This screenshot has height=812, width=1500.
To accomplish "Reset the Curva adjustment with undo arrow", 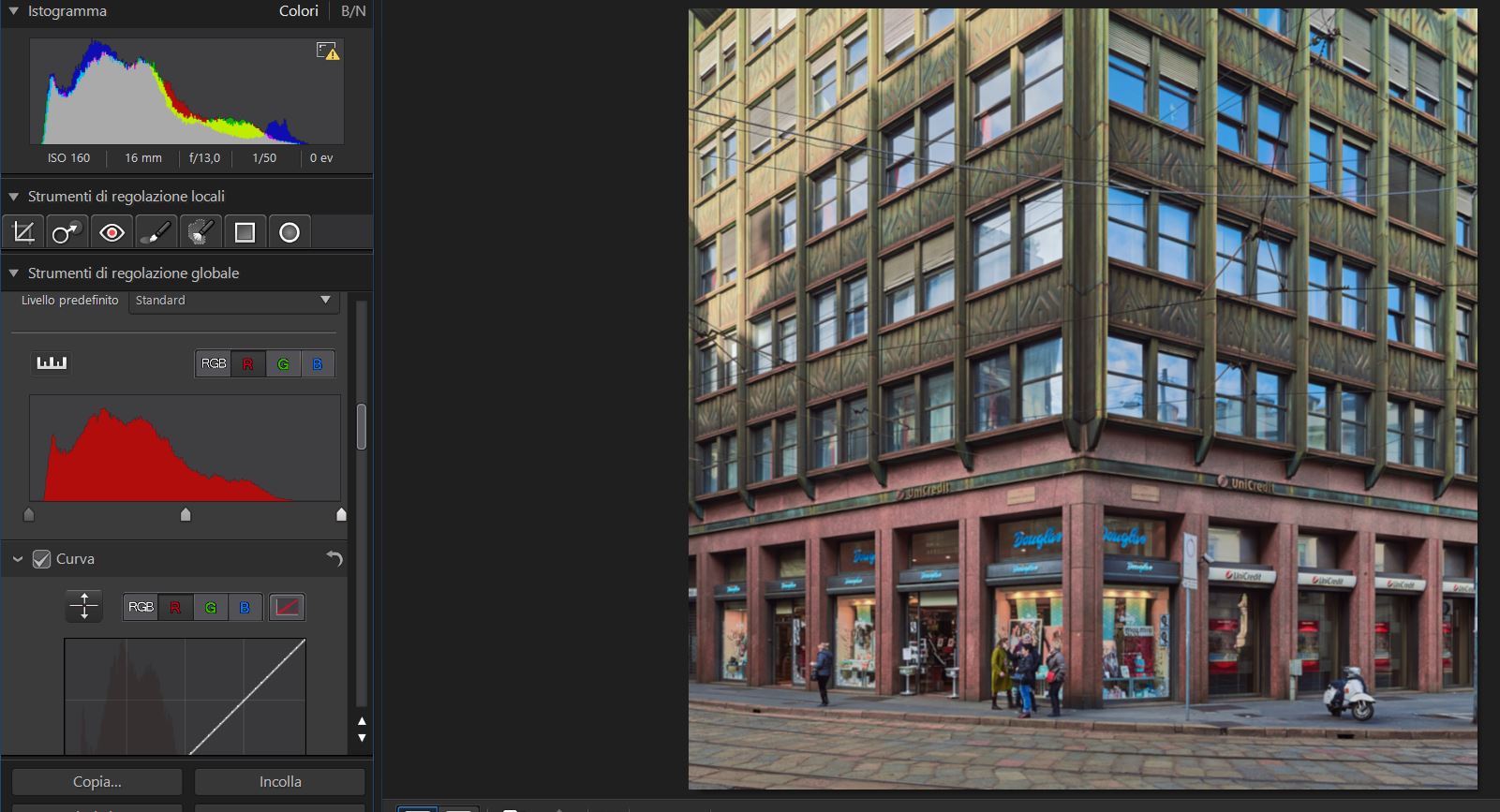I will 334,559.
